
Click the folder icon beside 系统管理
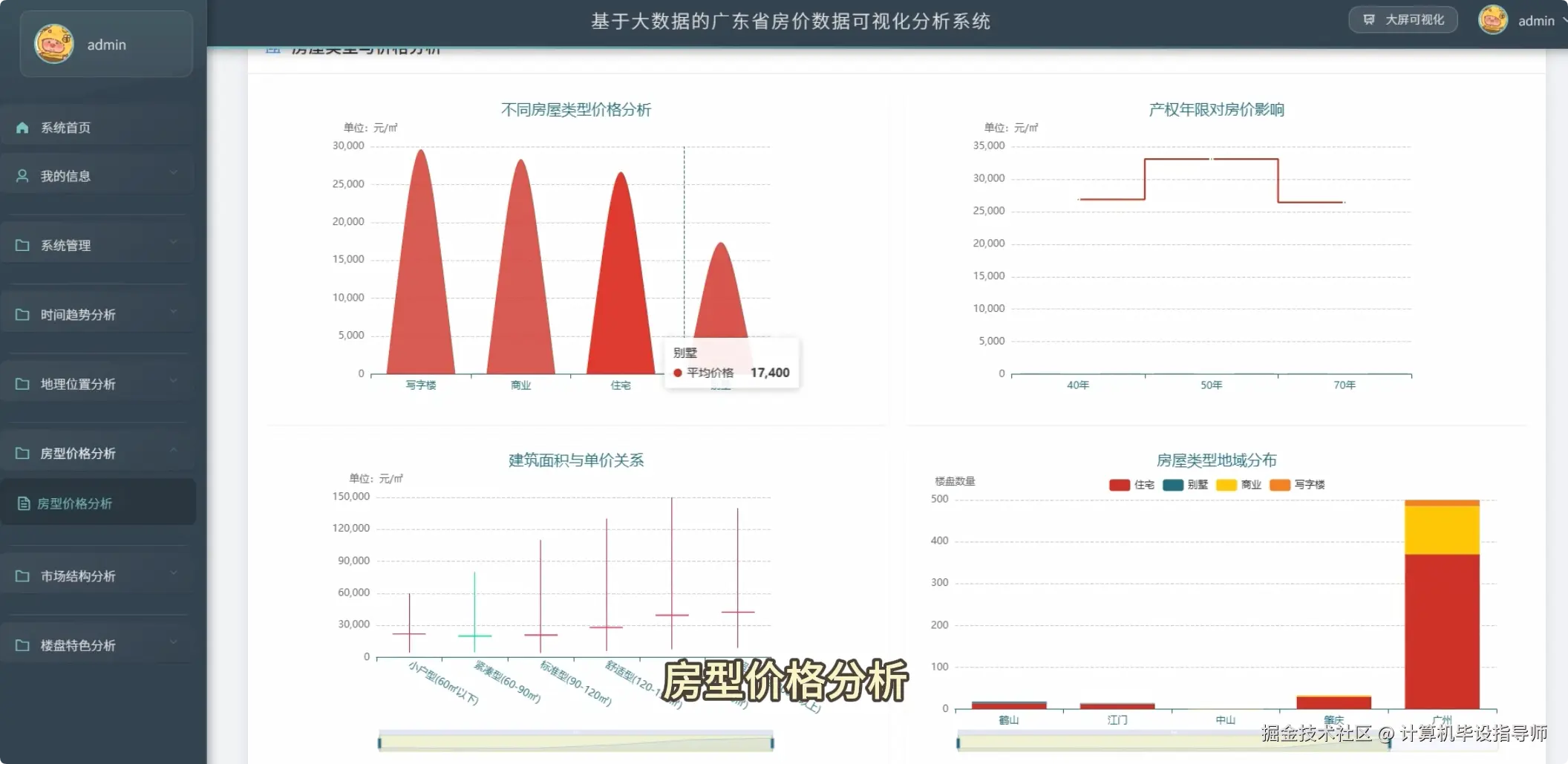pyautogui.click(x=22, y=245)
